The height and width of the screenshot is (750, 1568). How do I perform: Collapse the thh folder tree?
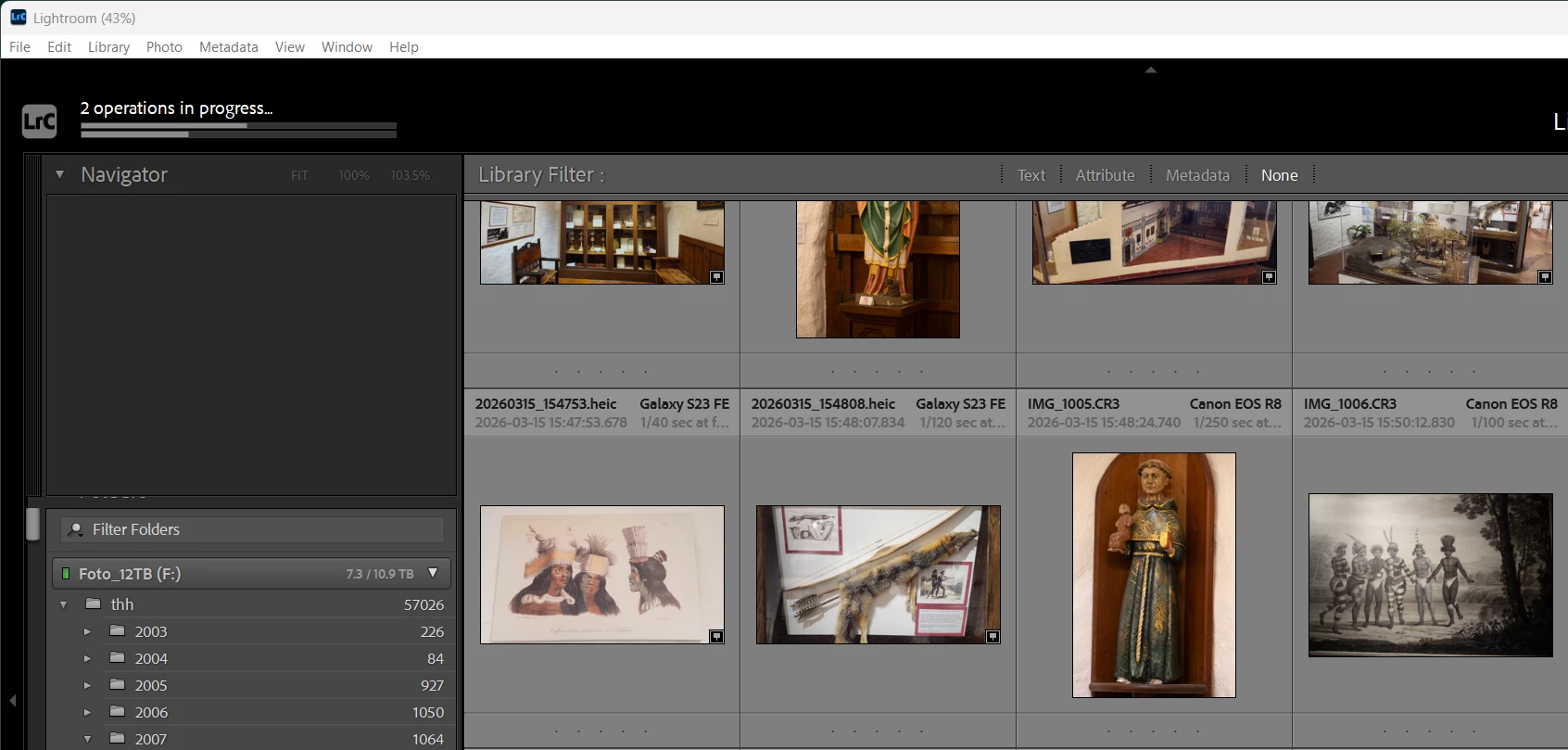[x=64, y=604]
